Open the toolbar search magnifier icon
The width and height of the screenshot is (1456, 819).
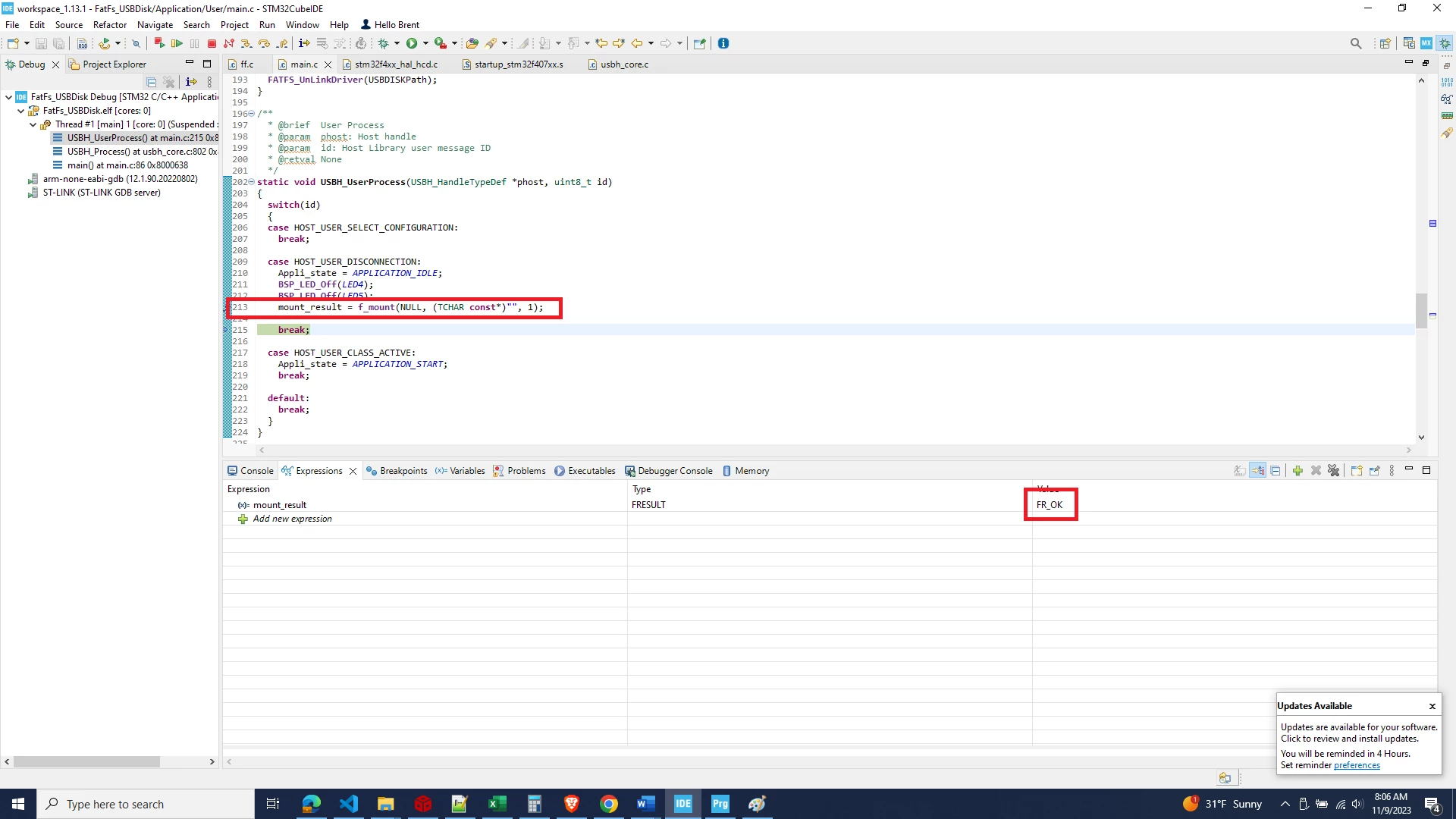click(x=1356, y=43)
